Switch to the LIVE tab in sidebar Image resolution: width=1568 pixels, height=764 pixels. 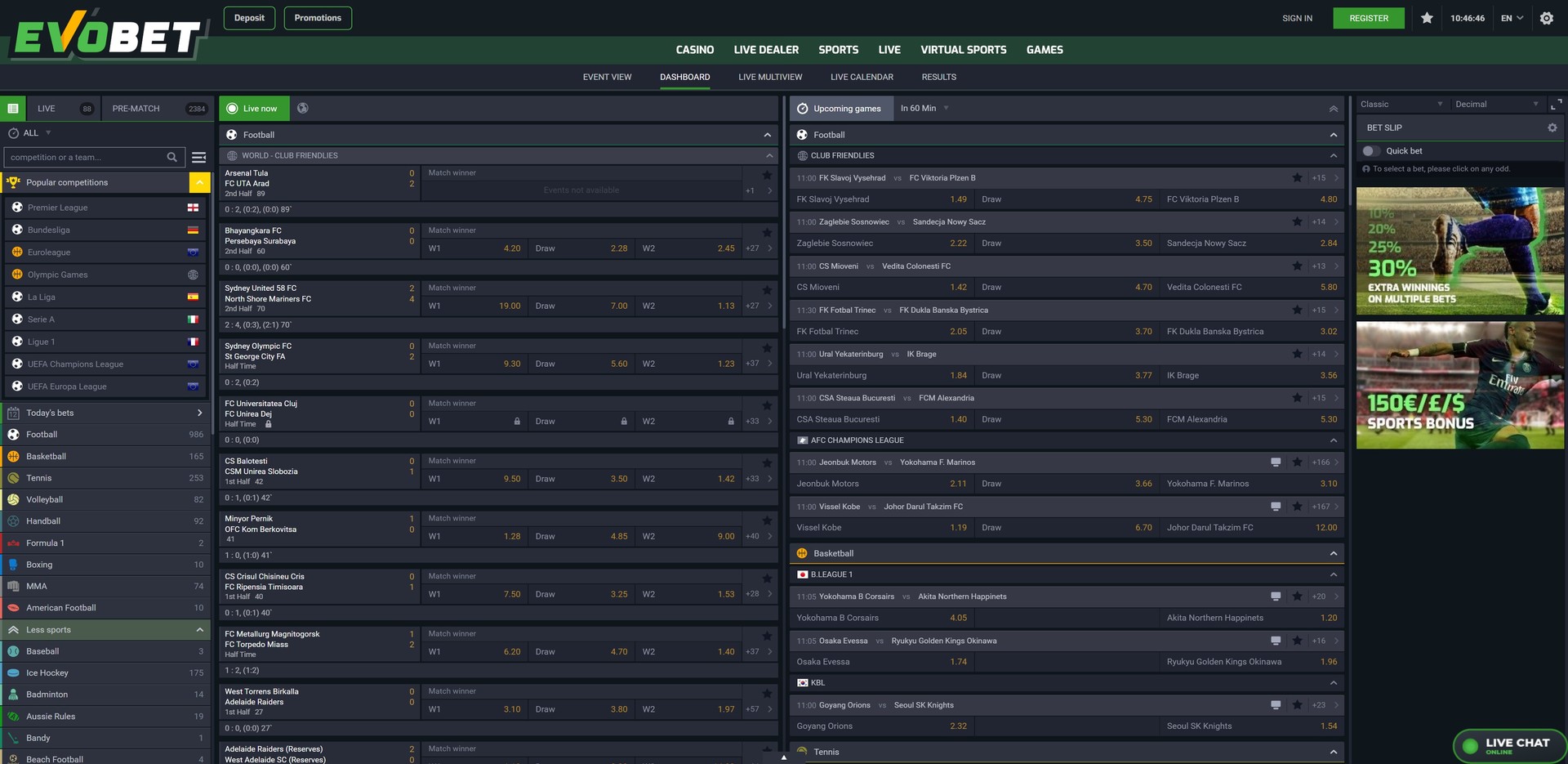62,109
